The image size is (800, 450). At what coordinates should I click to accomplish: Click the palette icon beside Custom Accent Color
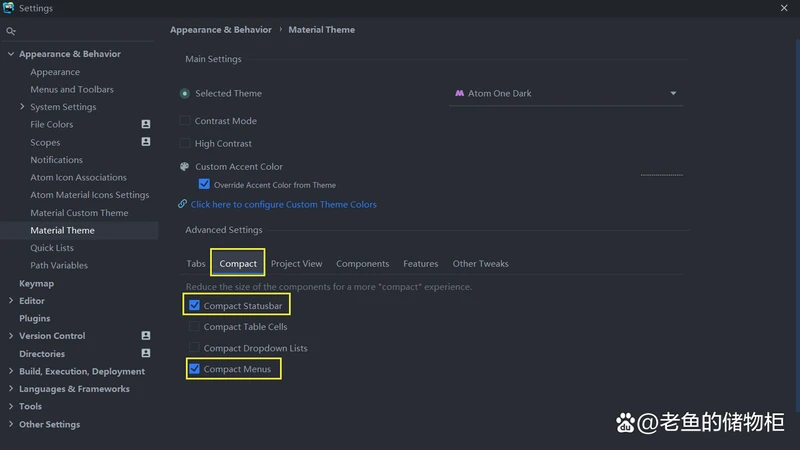pyautogui.click(x=185, y=166)
